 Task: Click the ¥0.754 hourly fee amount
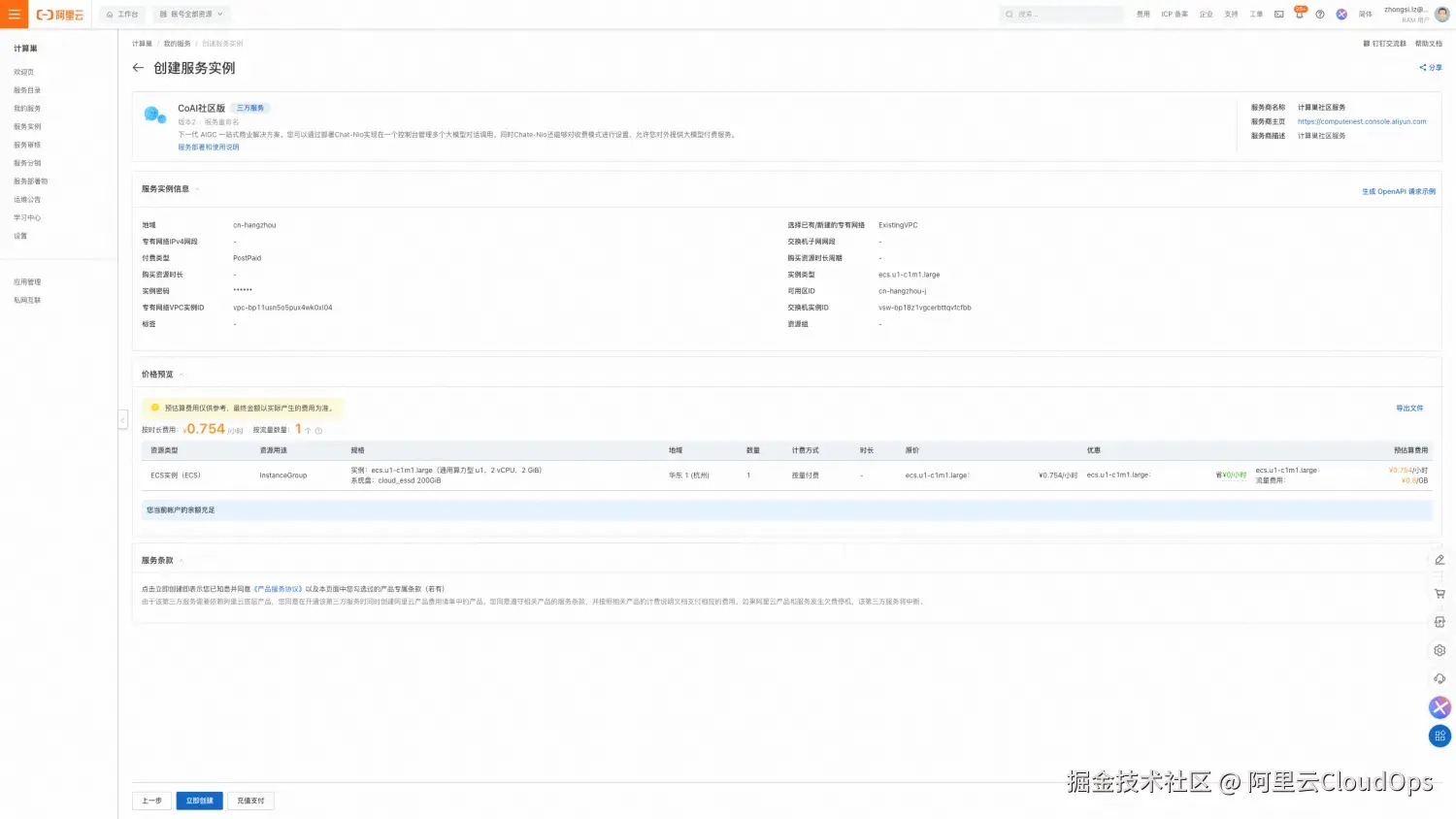click(205, 429)
